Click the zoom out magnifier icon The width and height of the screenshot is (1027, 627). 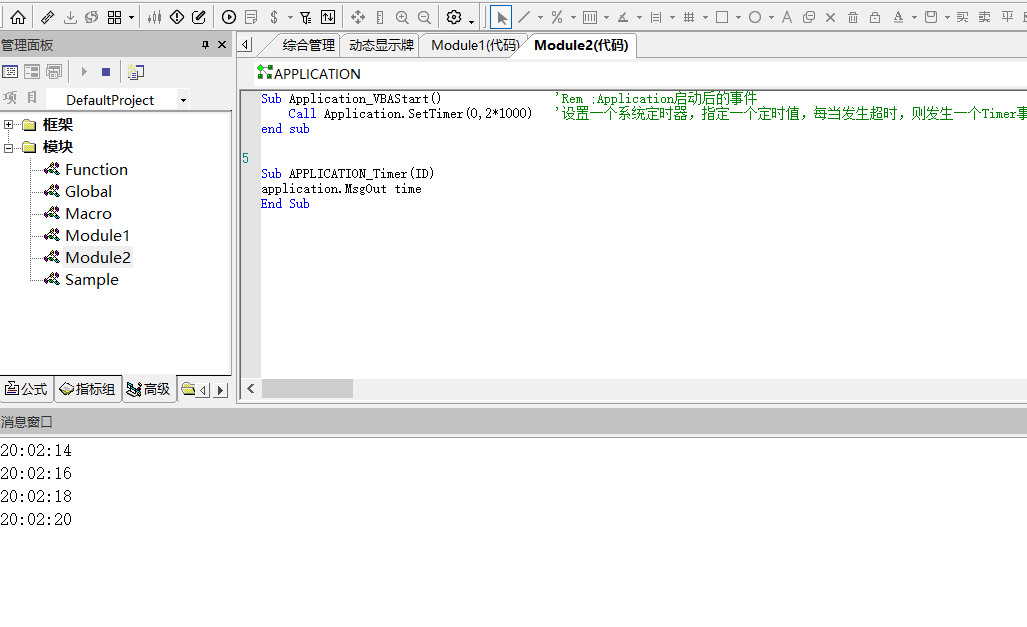(x=424, y=18)
